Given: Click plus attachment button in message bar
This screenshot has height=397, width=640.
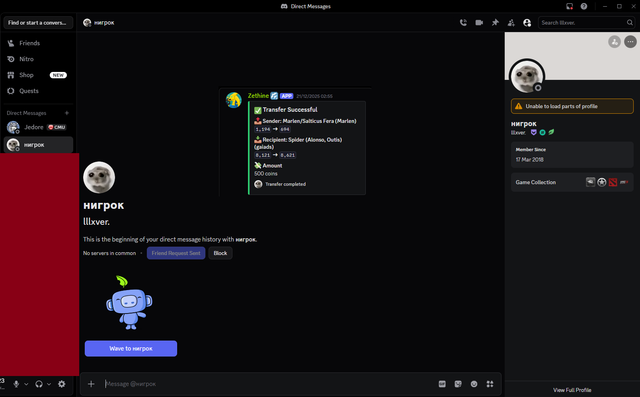Looking at the screenshot, I should (91, 384).
